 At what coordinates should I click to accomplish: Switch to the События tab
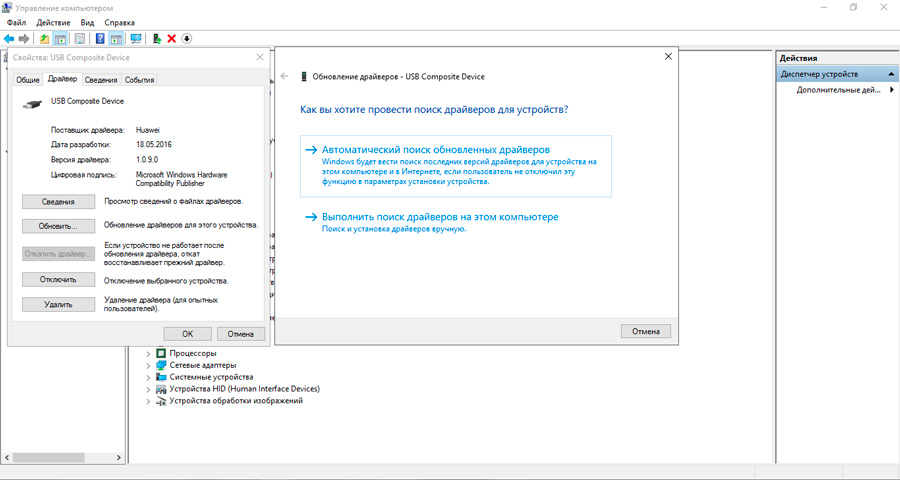(x=139, y=80)
